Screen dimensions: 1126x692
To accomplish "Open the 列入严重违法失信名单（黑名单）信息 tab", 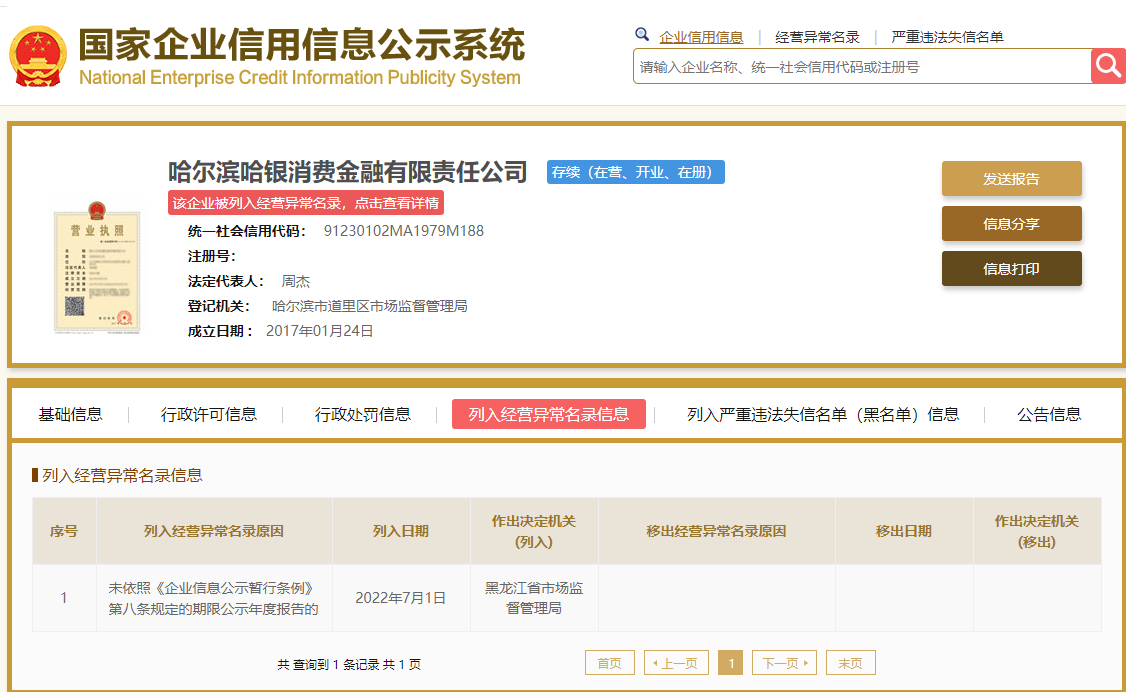I will click(x=823, y=414).
